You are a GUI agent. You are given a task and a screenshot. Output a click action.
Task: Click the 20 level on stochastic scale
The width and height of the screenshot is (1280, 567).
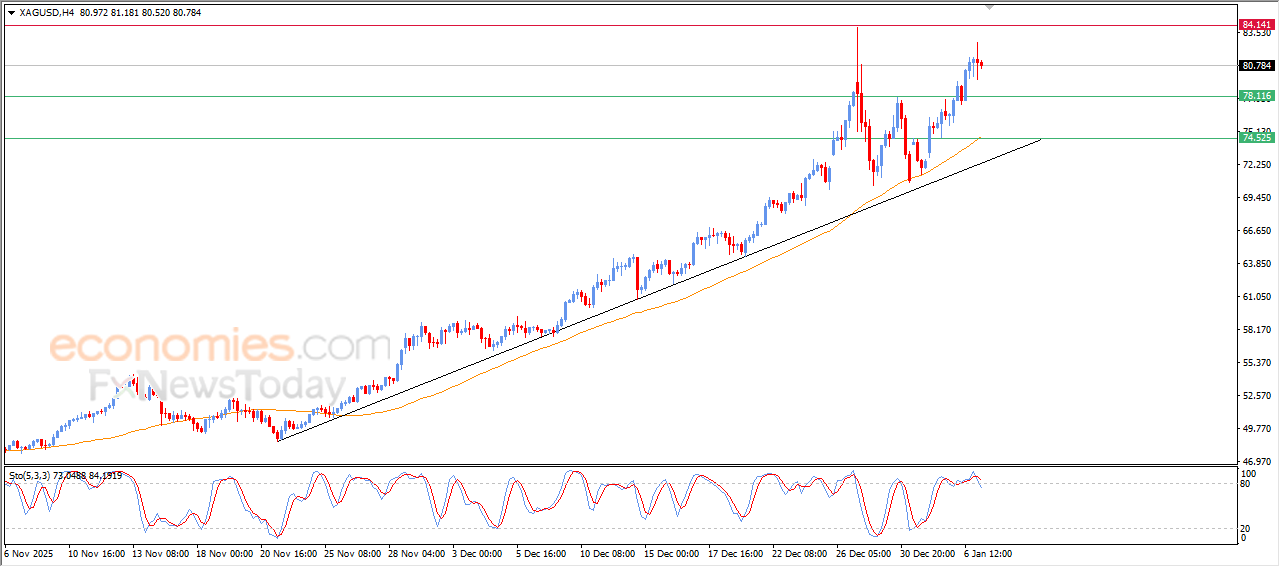pos(1246,528)
